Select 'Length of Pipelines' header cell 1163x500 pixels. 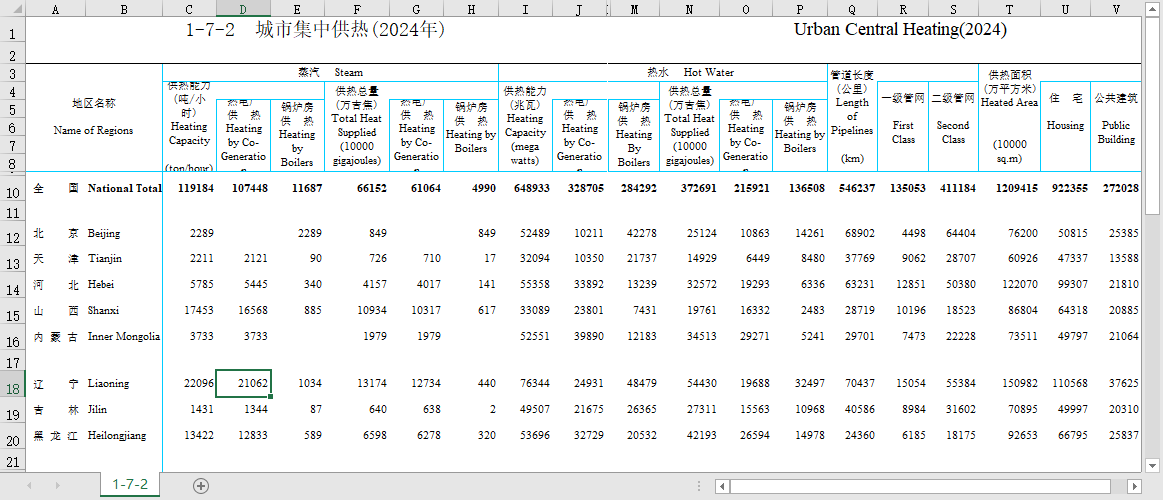(851, 118)
